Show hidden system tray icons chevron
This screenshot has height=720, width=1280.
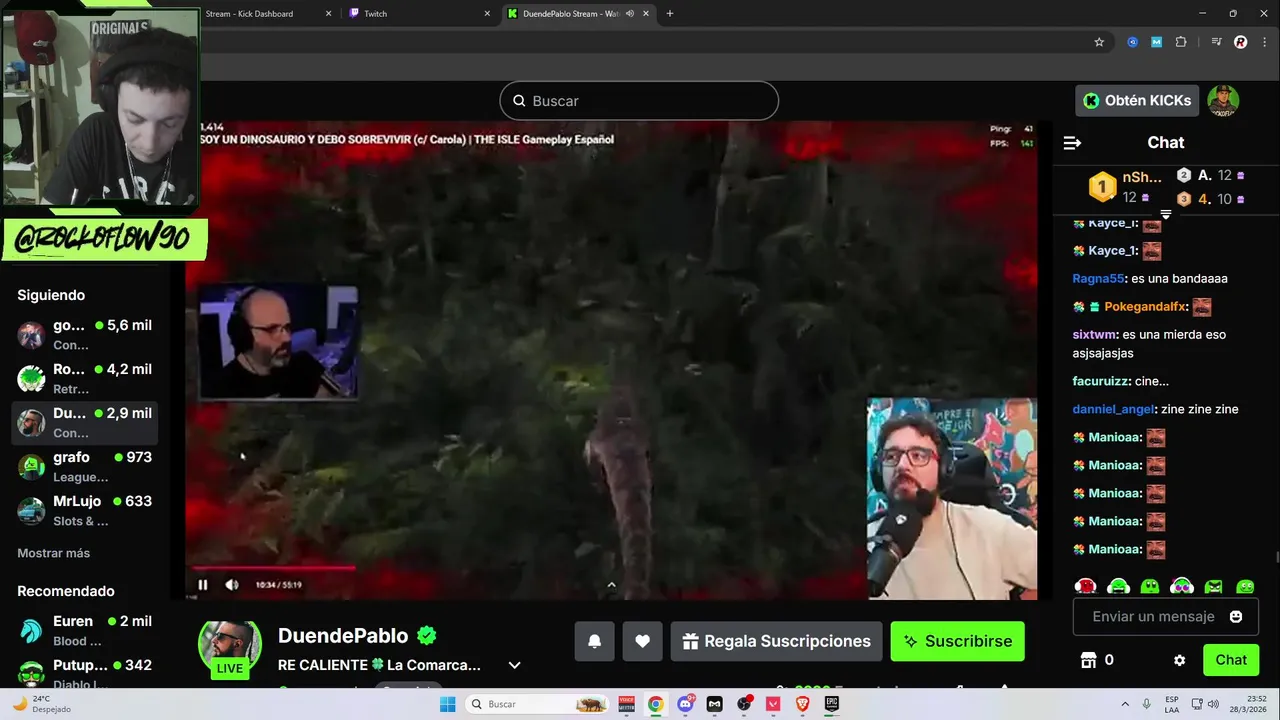[x=1125, y=704]
